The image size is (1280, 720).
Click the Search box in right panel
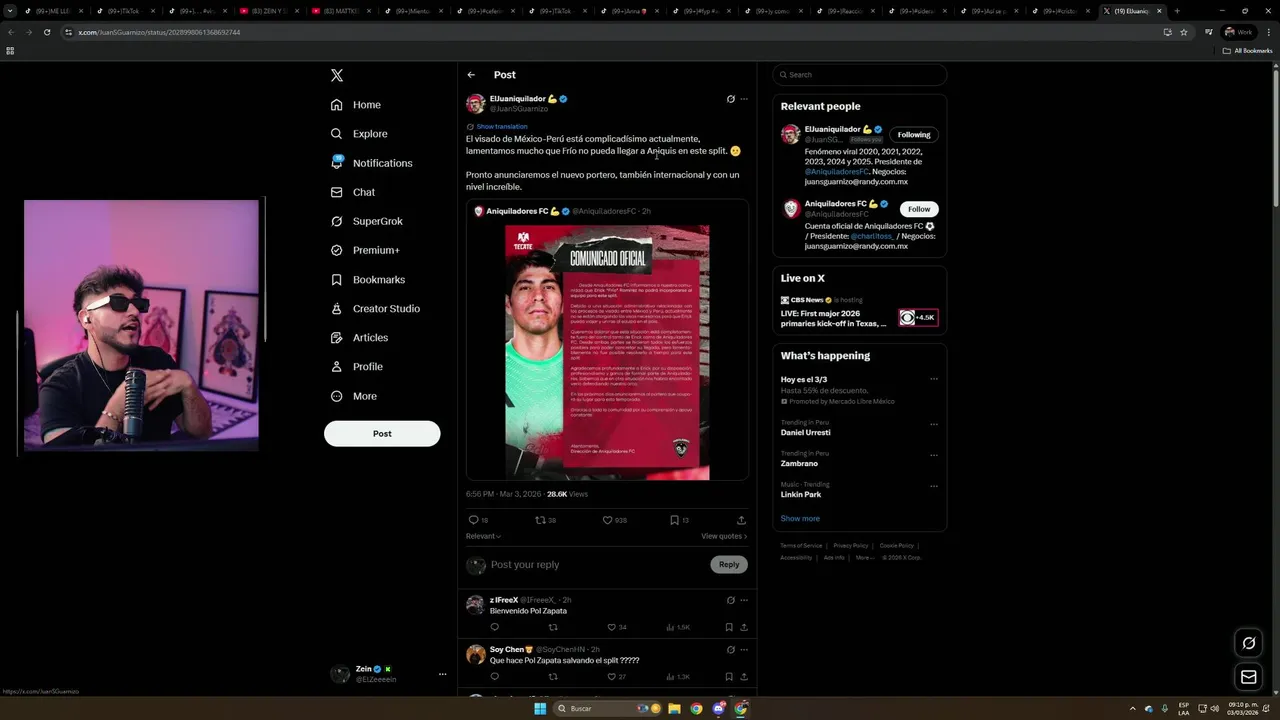[x=860, y=75]
